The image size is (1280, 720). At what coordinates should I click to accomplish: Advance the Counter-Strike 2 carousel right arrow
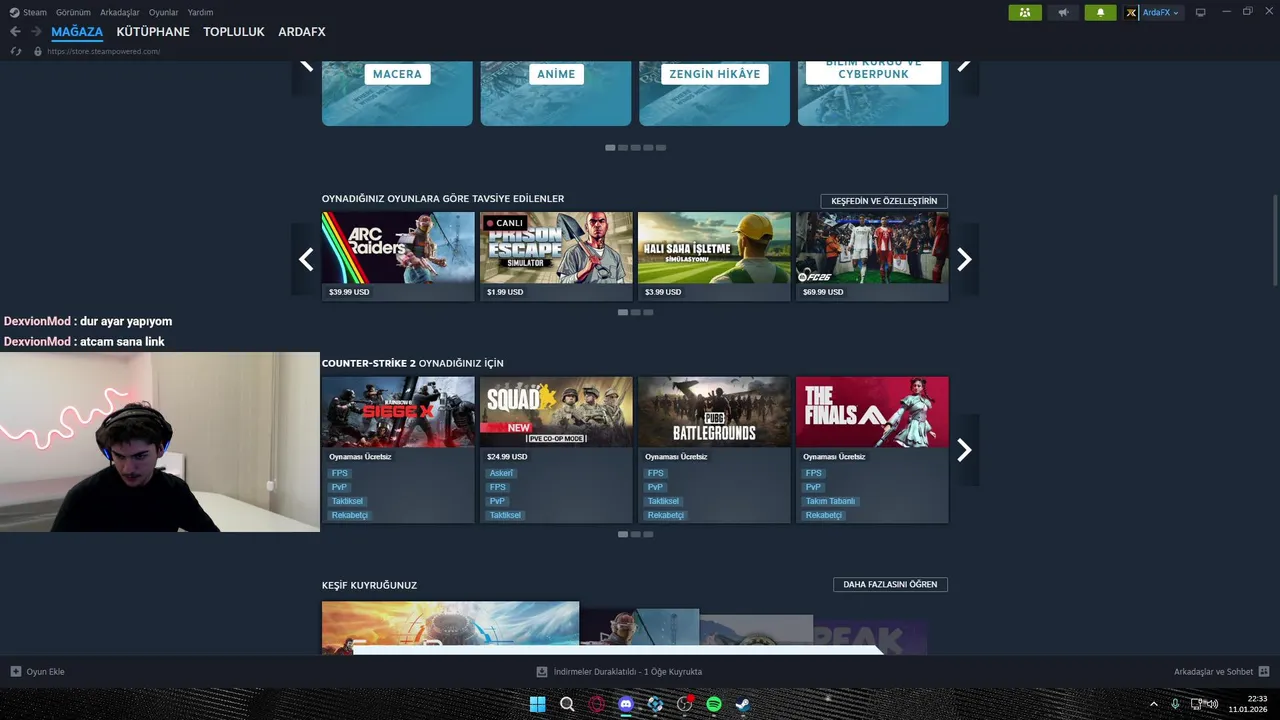(964, 450)
